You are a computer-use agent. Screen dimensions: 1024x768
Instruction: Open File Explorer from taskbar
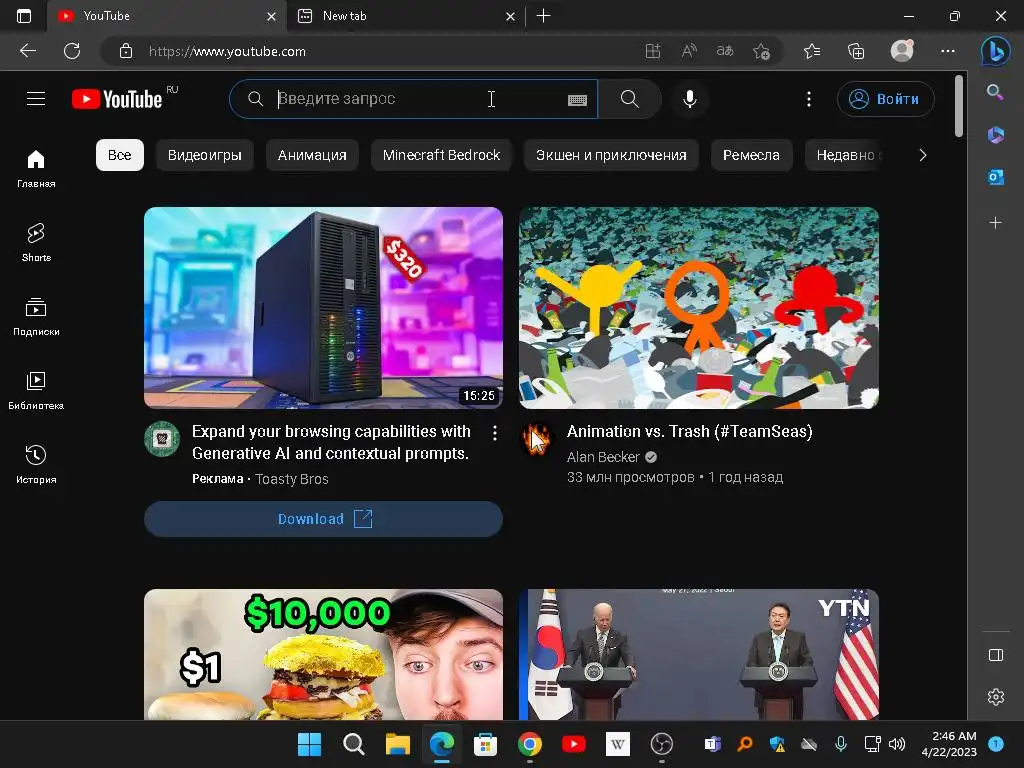coord(397,744)
